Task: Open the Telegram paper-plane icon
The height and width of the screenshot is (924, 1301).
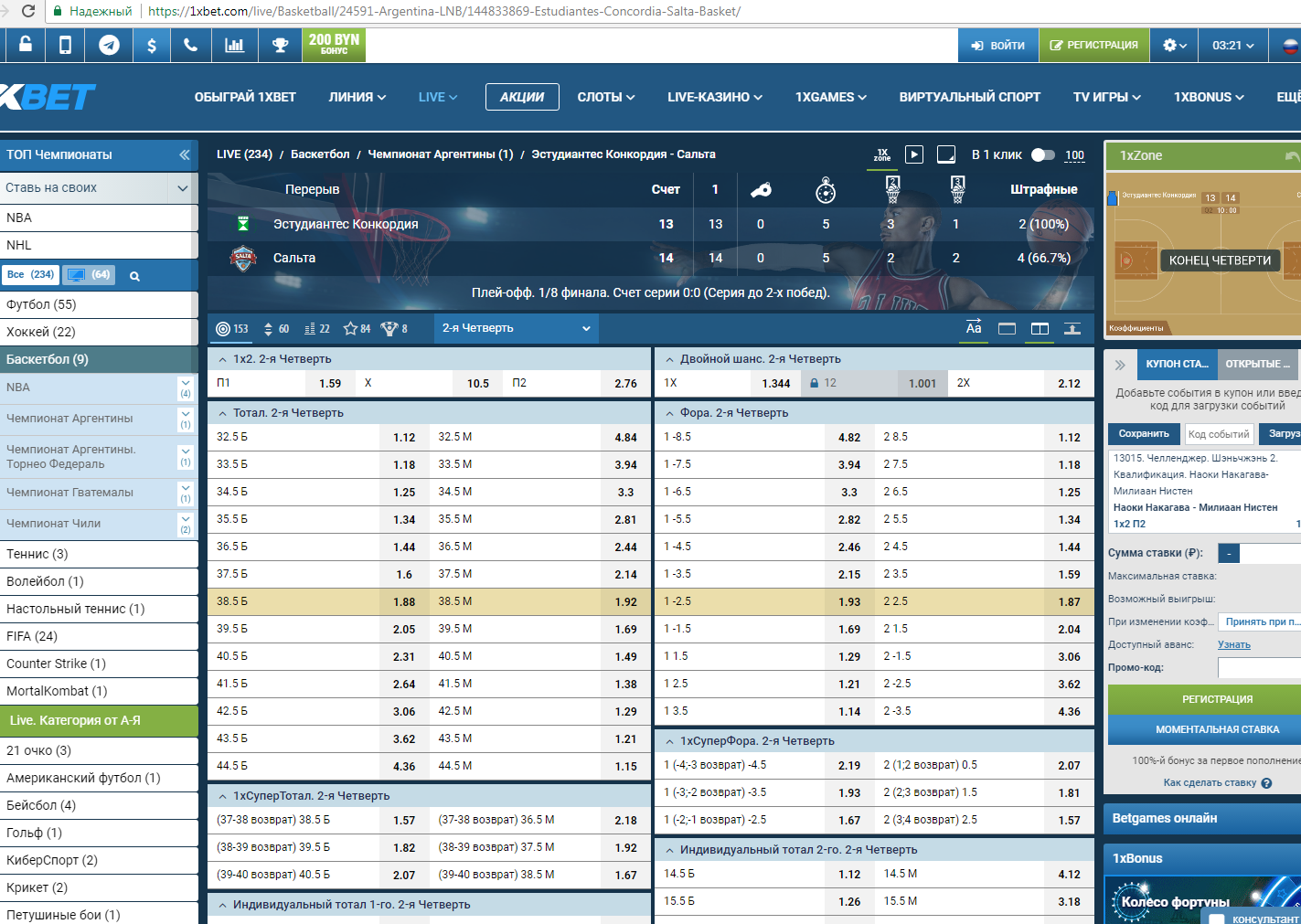Action: (109, 45)
